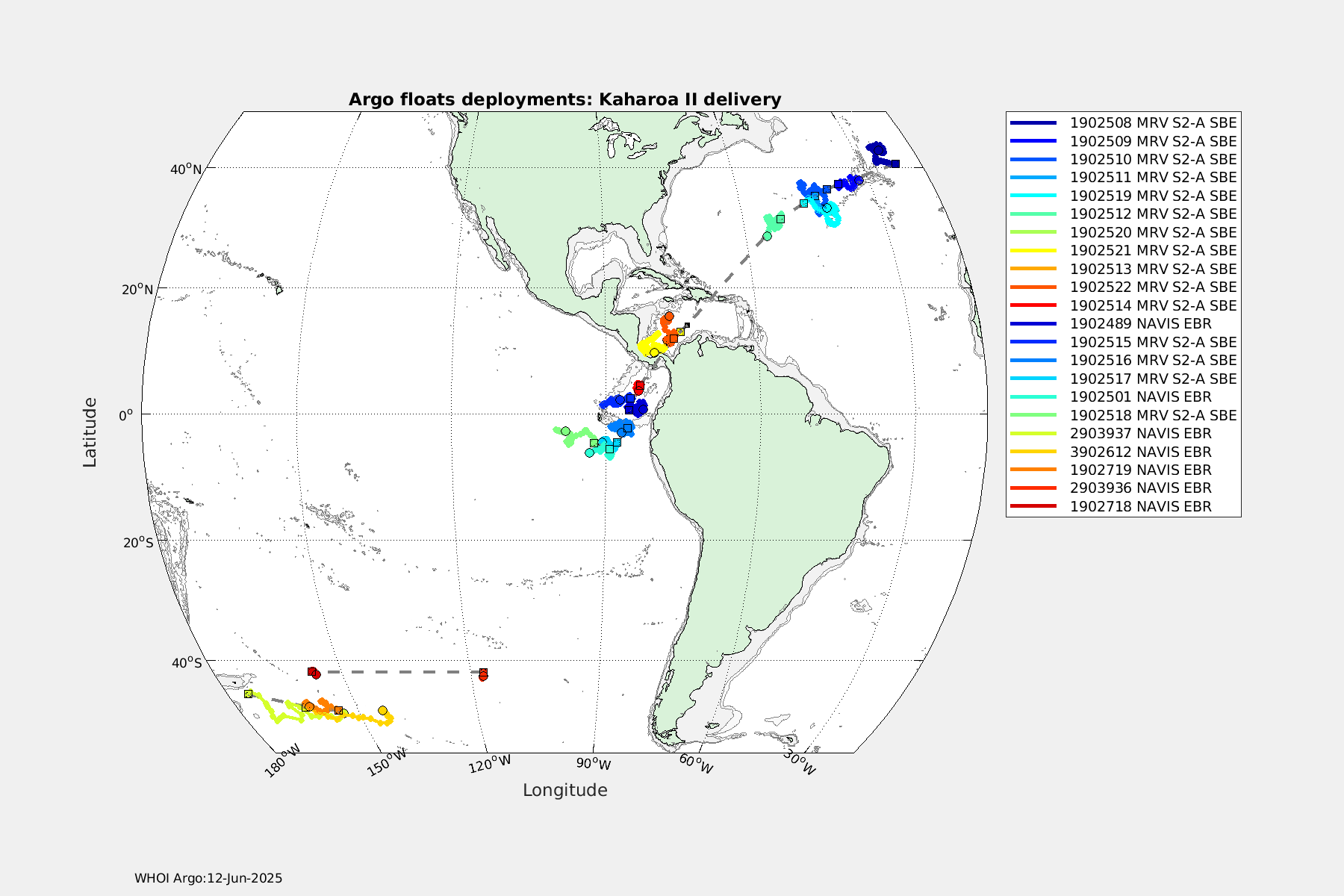Click the red line swatch for 1902514
The width and height of the screenshot is (1344, 896).
[x=1033, y=305]
